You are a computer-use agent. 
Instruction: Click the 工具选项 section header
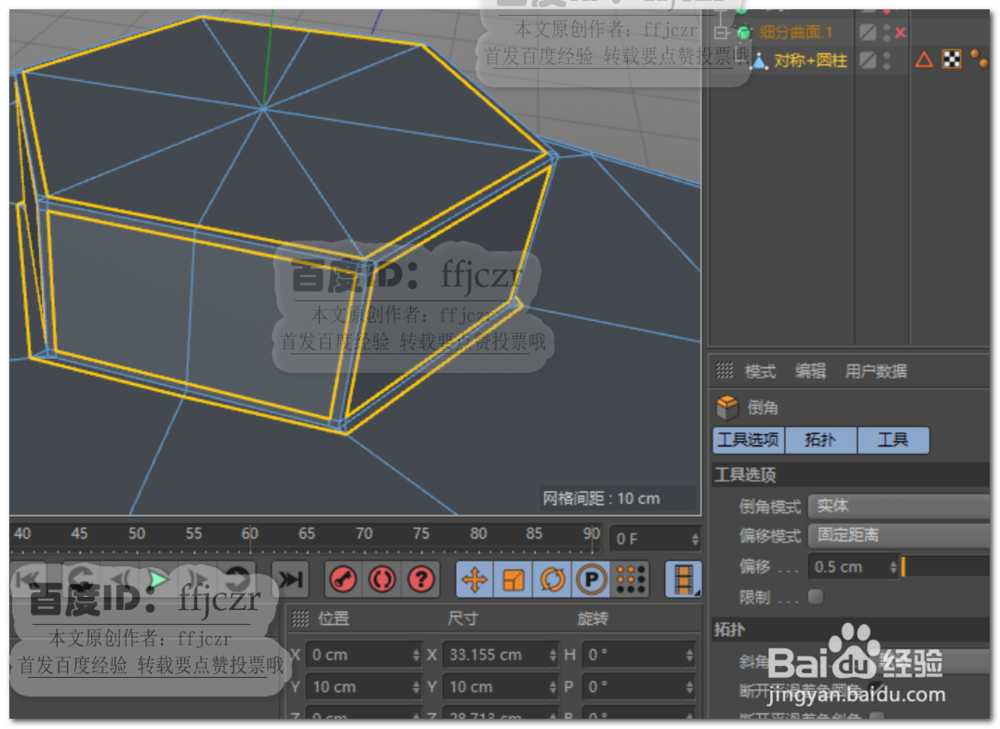851,475
